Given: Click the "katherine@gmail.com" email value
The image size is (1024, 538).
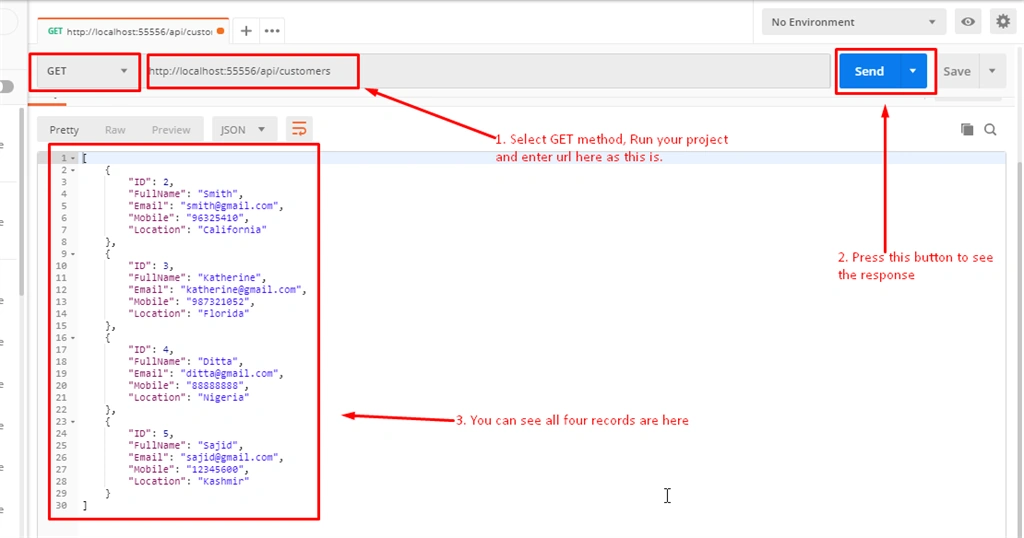Looking at the screenshot, I should (241, 289).
